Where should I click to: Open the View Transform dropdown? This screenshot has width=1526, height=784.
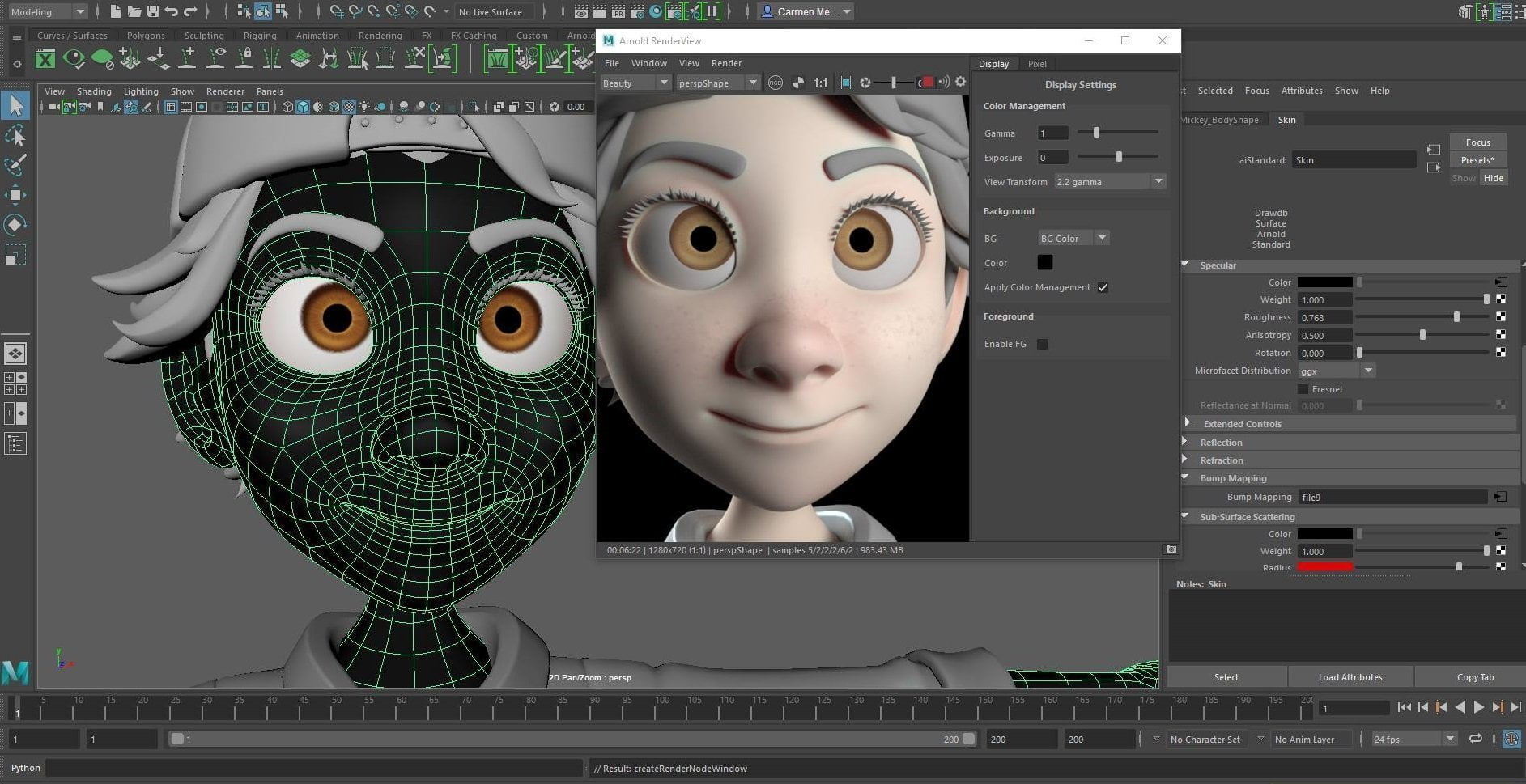[x=1110, y=182]
